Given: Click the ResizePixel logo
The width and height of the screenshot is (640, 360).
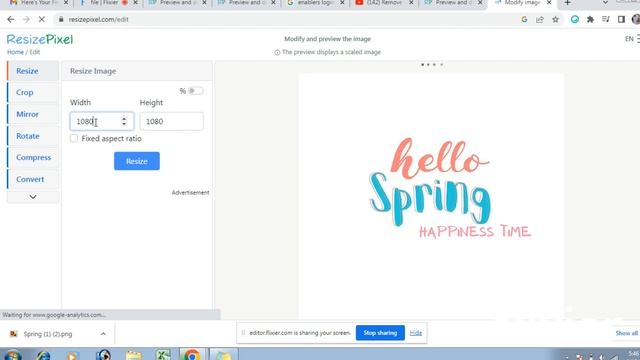Looking at the screenshot, I should click(x=40, y=39).
